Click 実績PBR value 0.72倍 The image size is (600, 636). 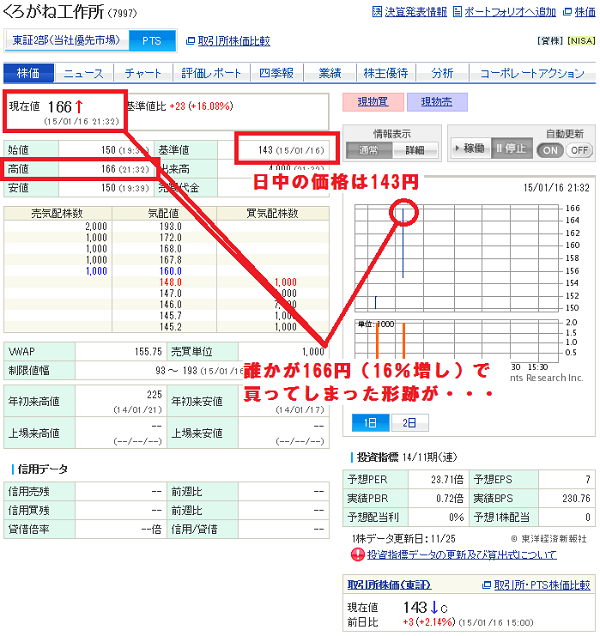click(450, 498)
